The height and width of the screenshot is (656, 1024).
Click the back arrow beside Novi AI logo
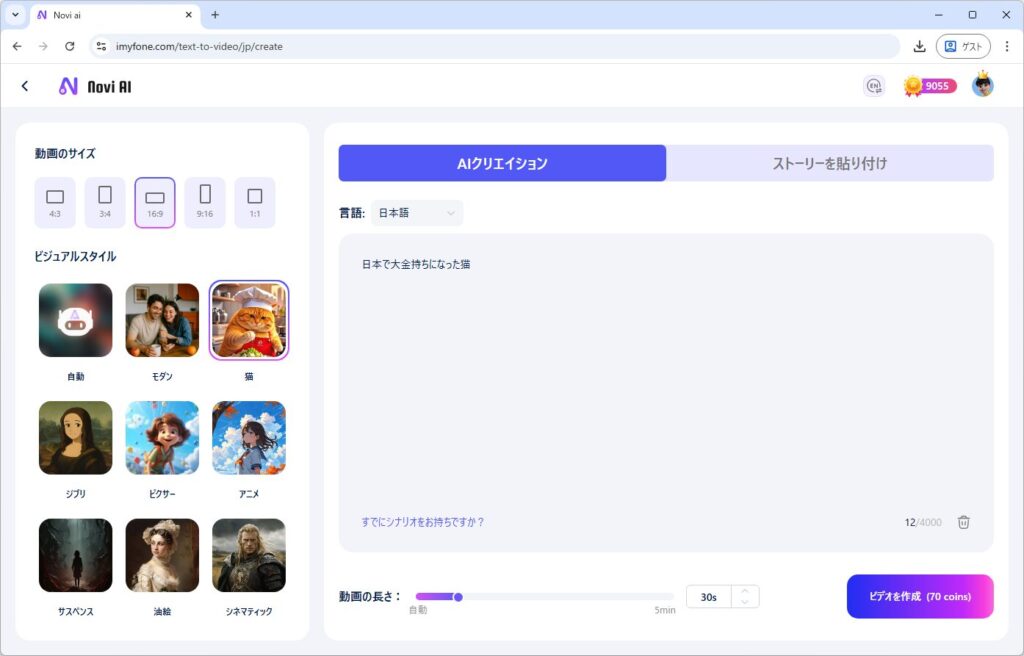tap(25, 87)
